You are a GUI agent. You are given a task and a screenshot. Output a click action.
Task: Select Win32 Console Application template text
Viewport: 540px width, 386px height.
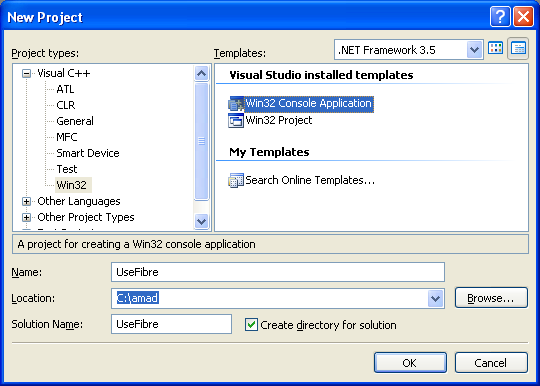(x=309, y=103)
